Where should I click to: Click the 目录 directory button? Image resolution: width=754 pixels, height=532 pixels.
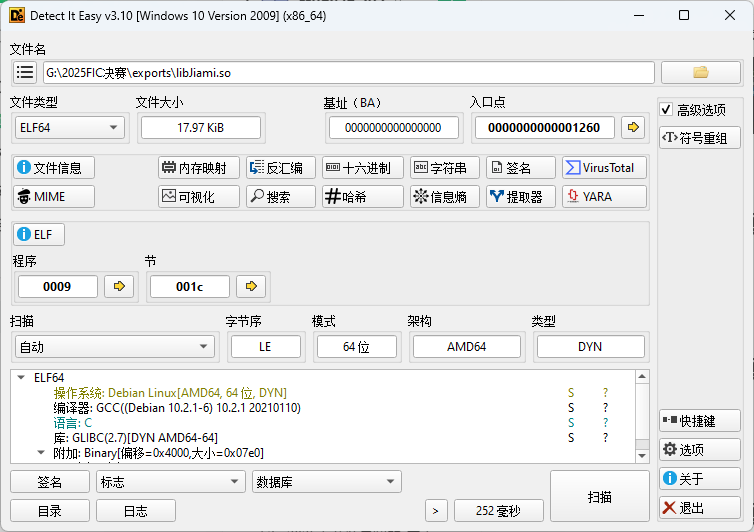tap(50, 510)
